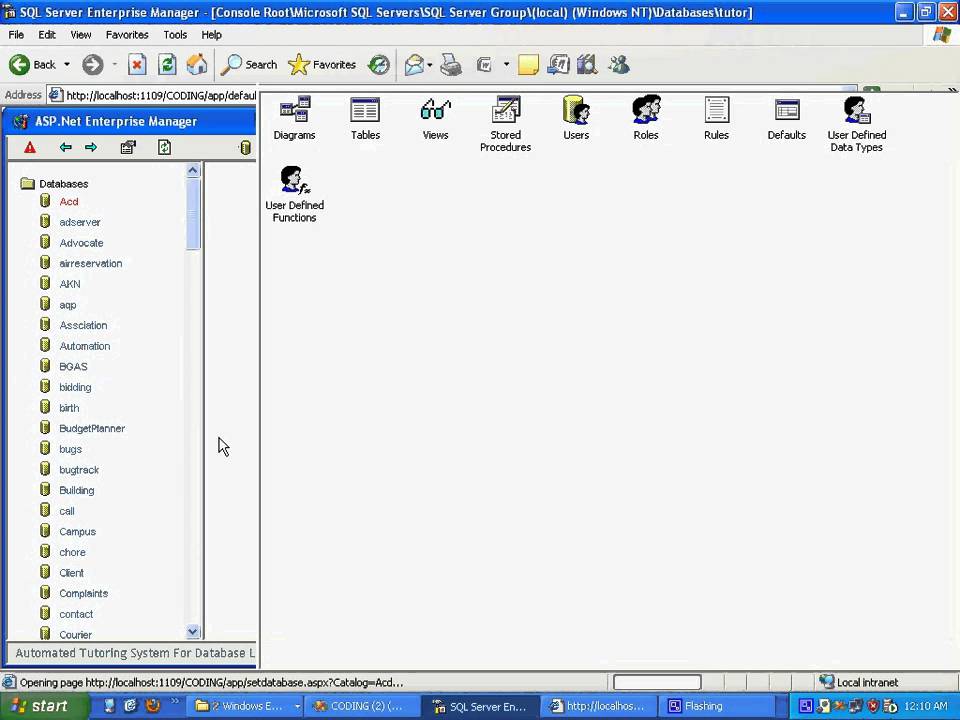Select the Automation database
This screenshot has width=960, height=720.
[84, 346]
